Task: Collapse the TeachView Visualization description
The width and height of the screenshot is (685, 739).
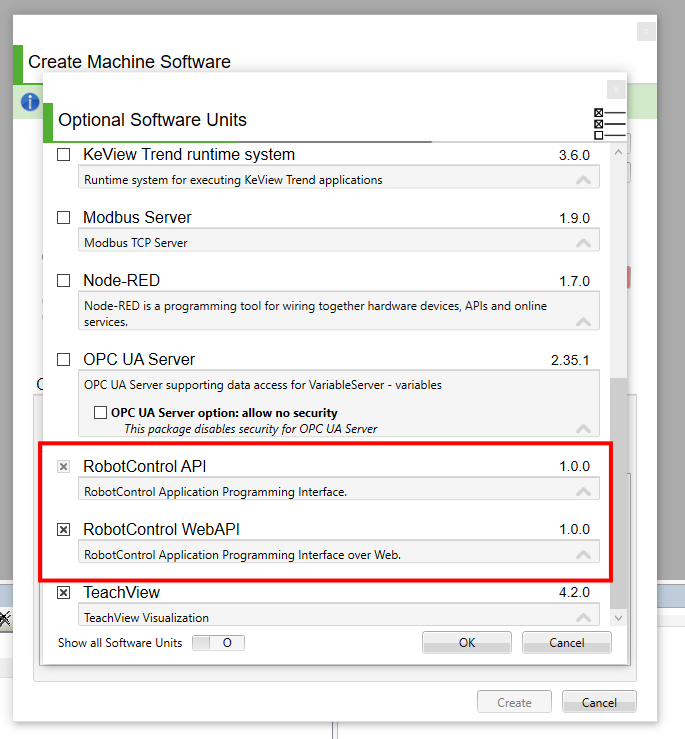Action: (x=583, y=617)
